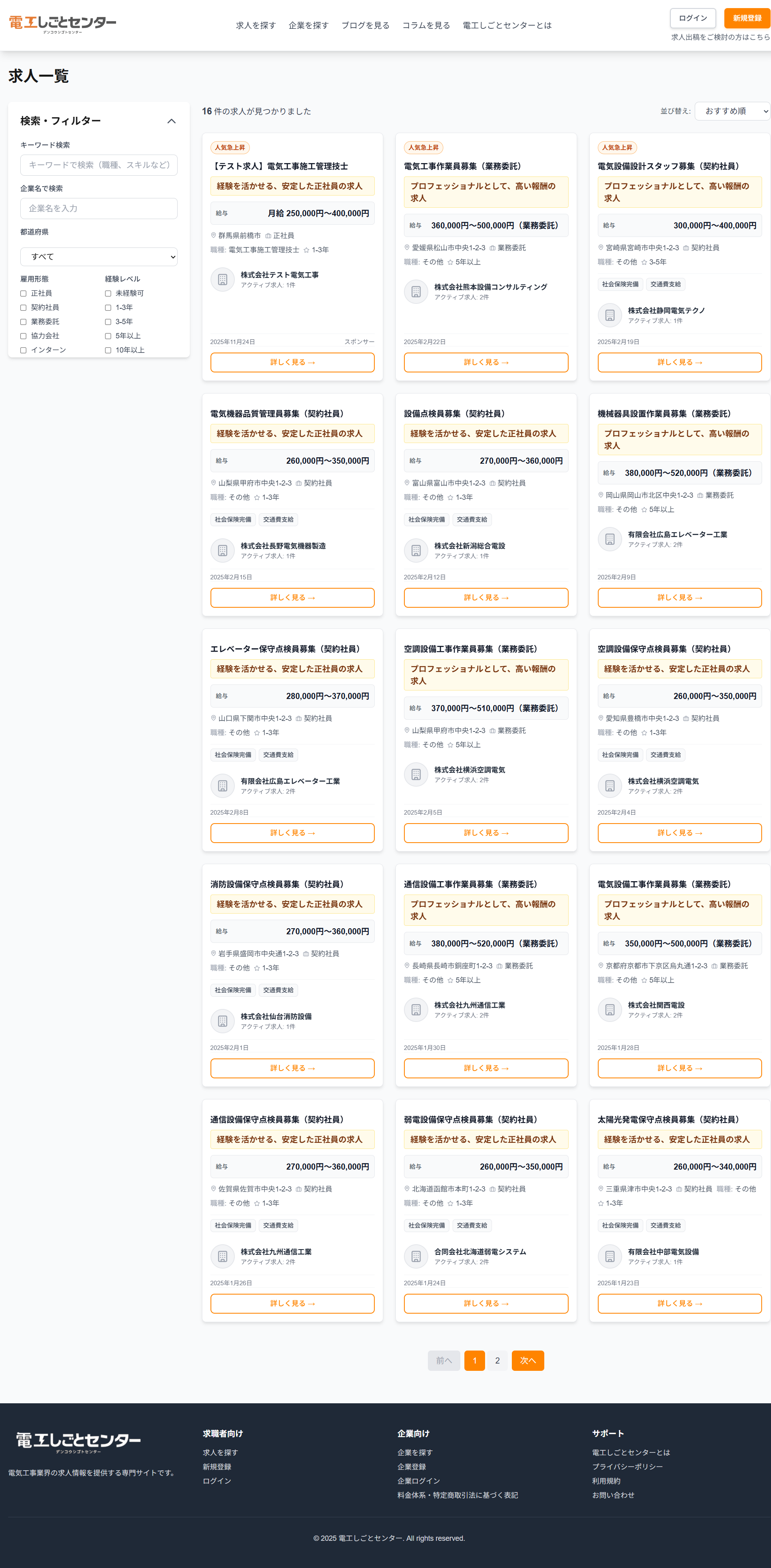
Task: Tick the 未経験可 experience level checkbox
Action: coord(108,293)
